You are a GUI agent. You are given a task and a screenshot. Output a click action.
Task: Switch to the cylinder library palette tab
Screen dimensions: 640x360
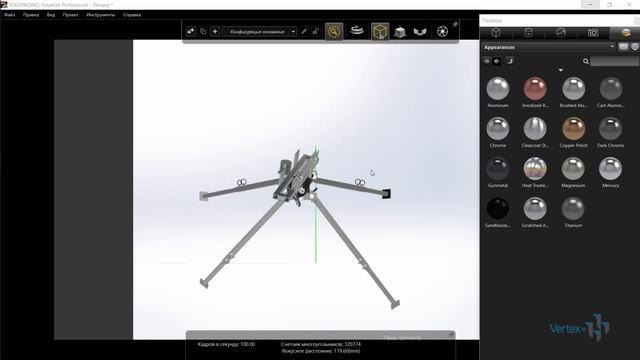click(528, 33)
